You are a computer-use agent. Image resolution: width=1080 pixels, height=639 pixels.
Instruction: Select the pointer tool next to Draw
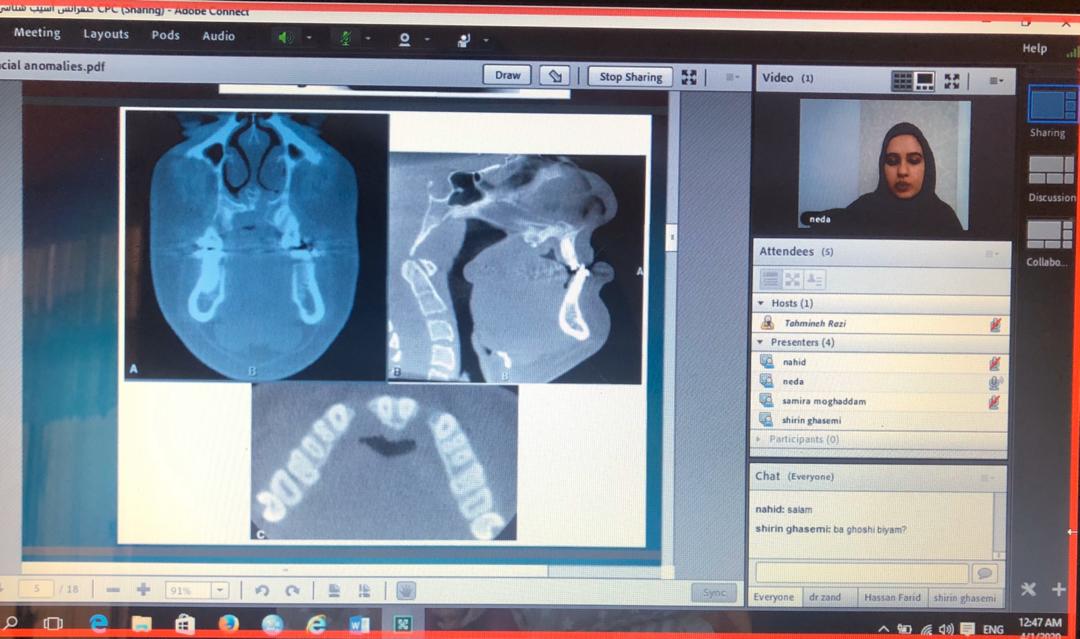pos(554,76)
